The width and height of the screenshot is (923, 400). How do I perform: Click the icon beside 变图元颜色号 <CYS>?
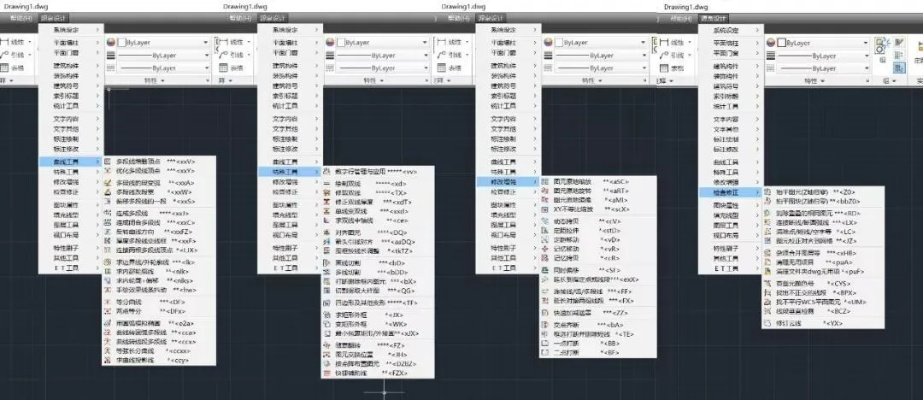pyautogui.click(x=765, y=283)
